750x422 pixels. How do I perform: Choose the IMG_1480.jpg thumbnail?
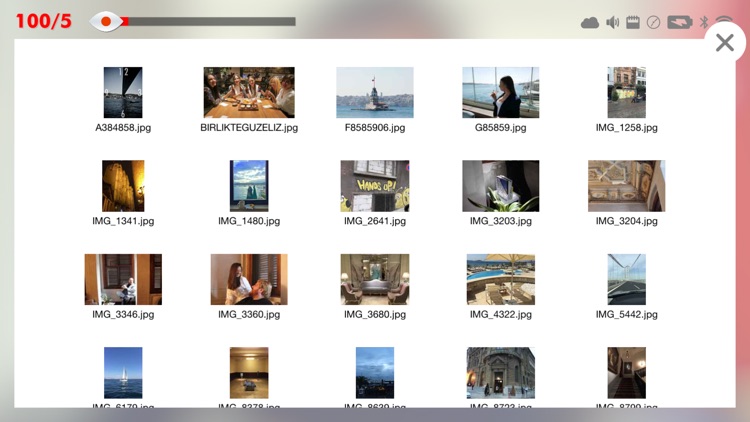tap(249, 186)
